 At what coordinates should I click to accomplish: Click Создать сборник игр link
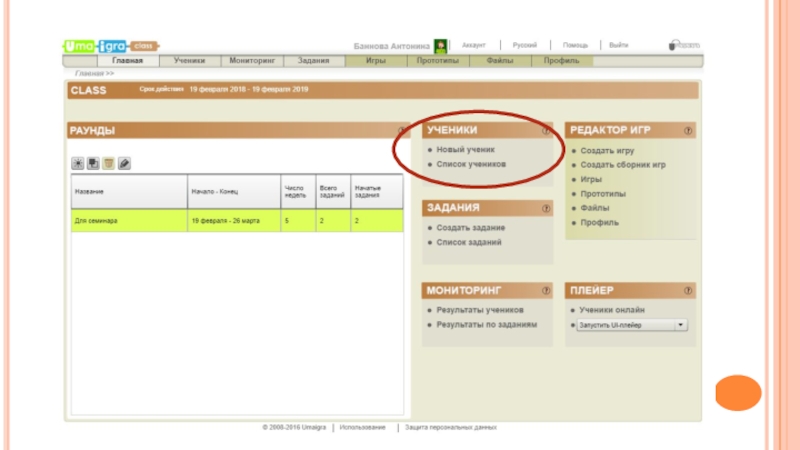pos(623,165)
